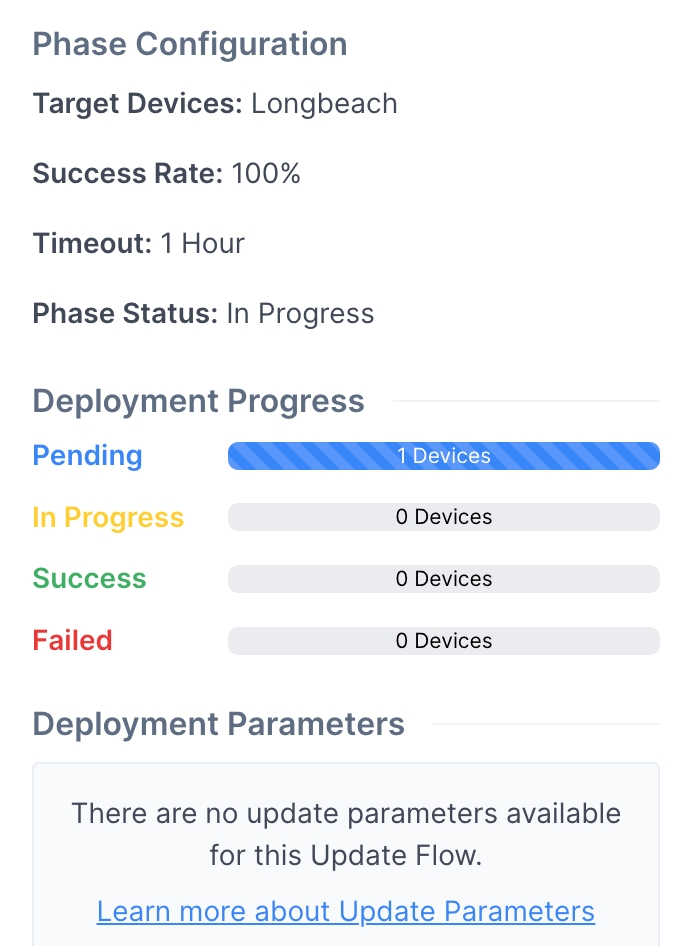Click the Phase Configuration heading
Viewport: 696px width, 946px height.
(x=190, y=44)
